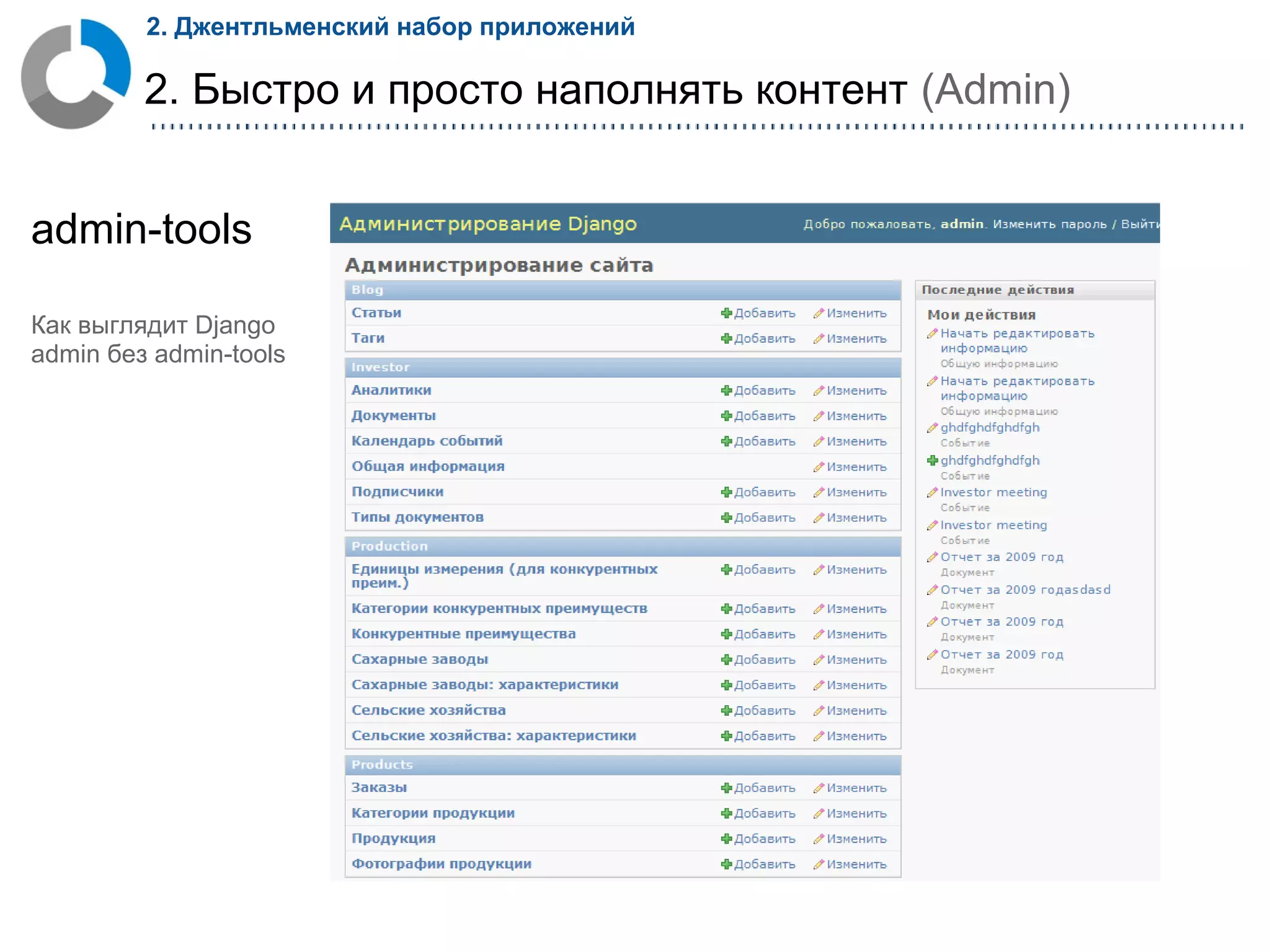
Task: Open the Категории продукции model link
Action: pyautogui.click(x=433, y=813)
